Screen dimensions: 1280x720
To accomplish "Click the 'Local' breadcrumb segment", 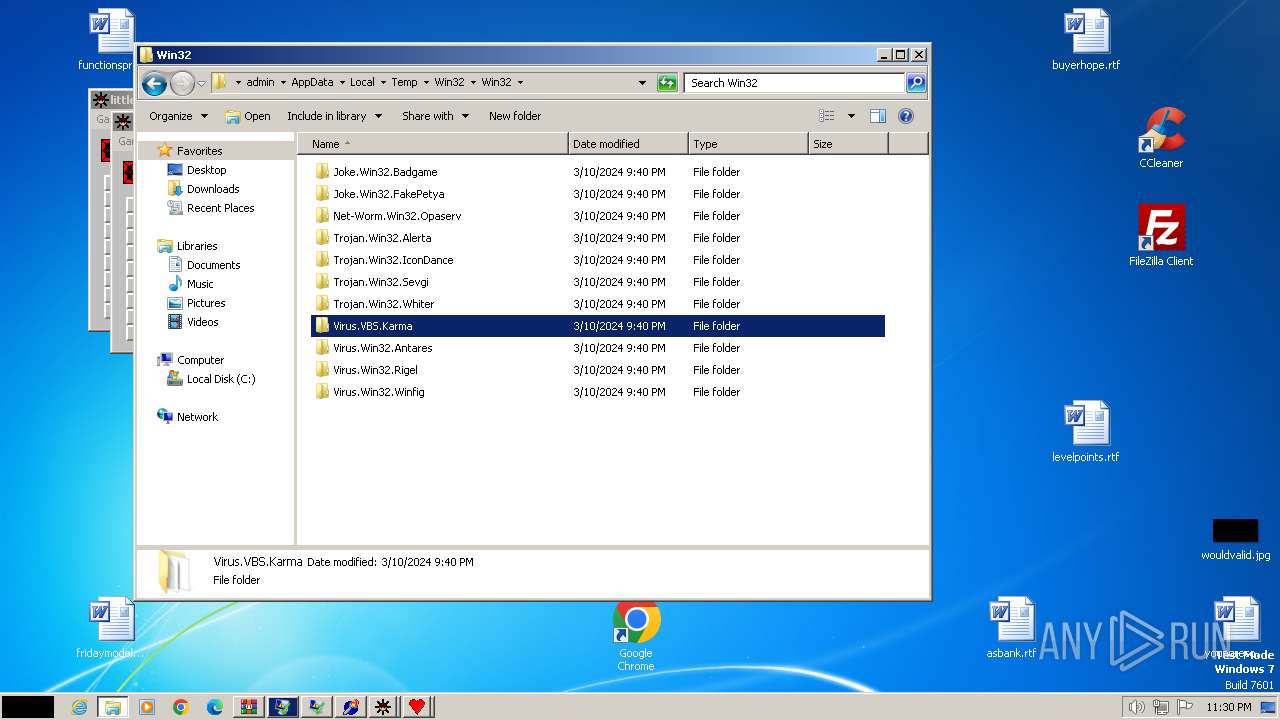I will [362, 83].
